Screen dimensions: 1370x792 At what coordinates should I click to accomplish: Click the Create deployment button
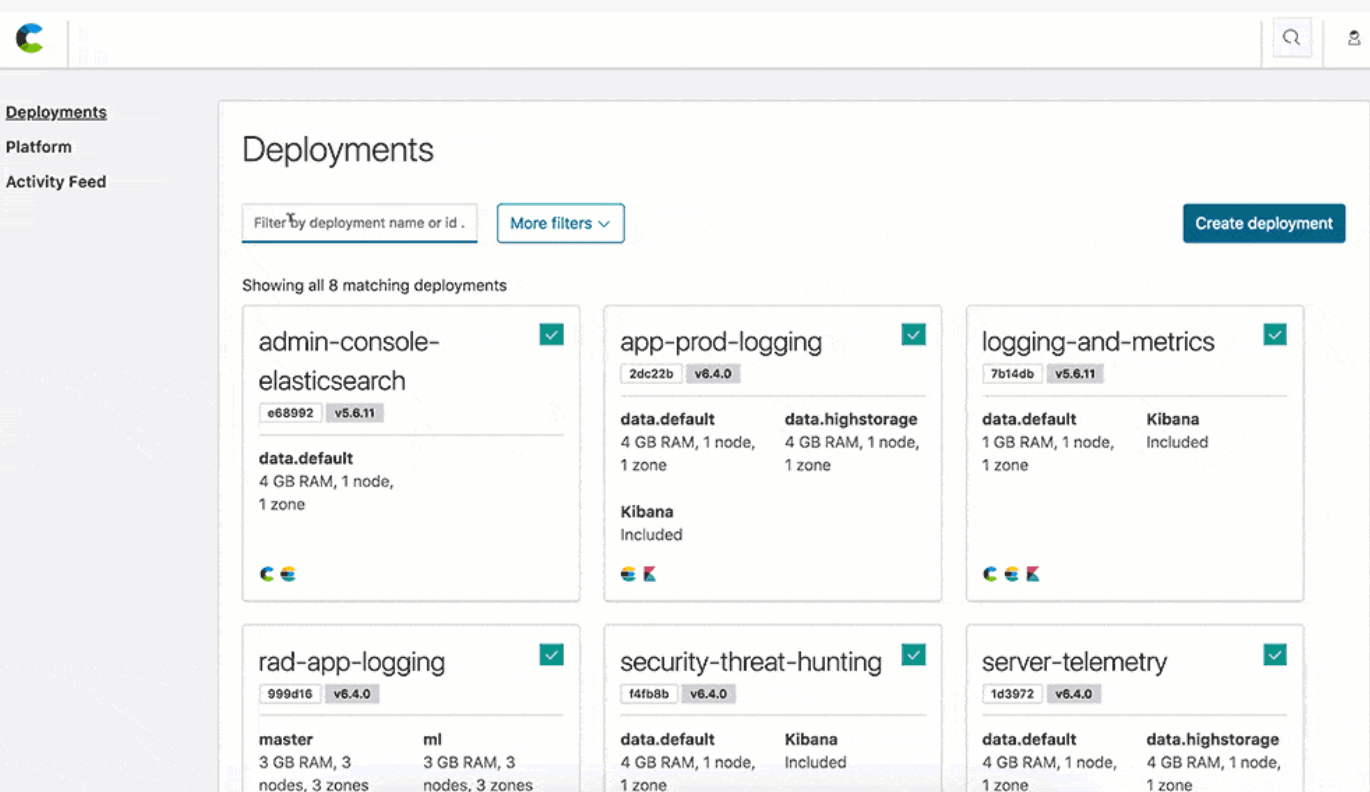(x=1264, y=223)
